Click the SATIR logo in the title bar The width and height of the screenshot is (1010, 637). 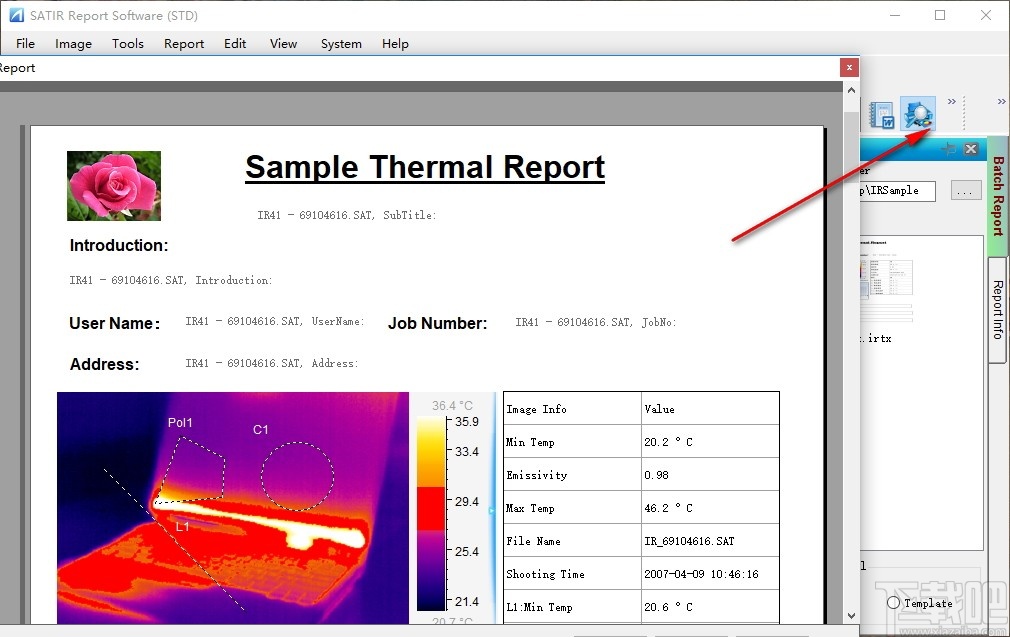pos(15,15)
